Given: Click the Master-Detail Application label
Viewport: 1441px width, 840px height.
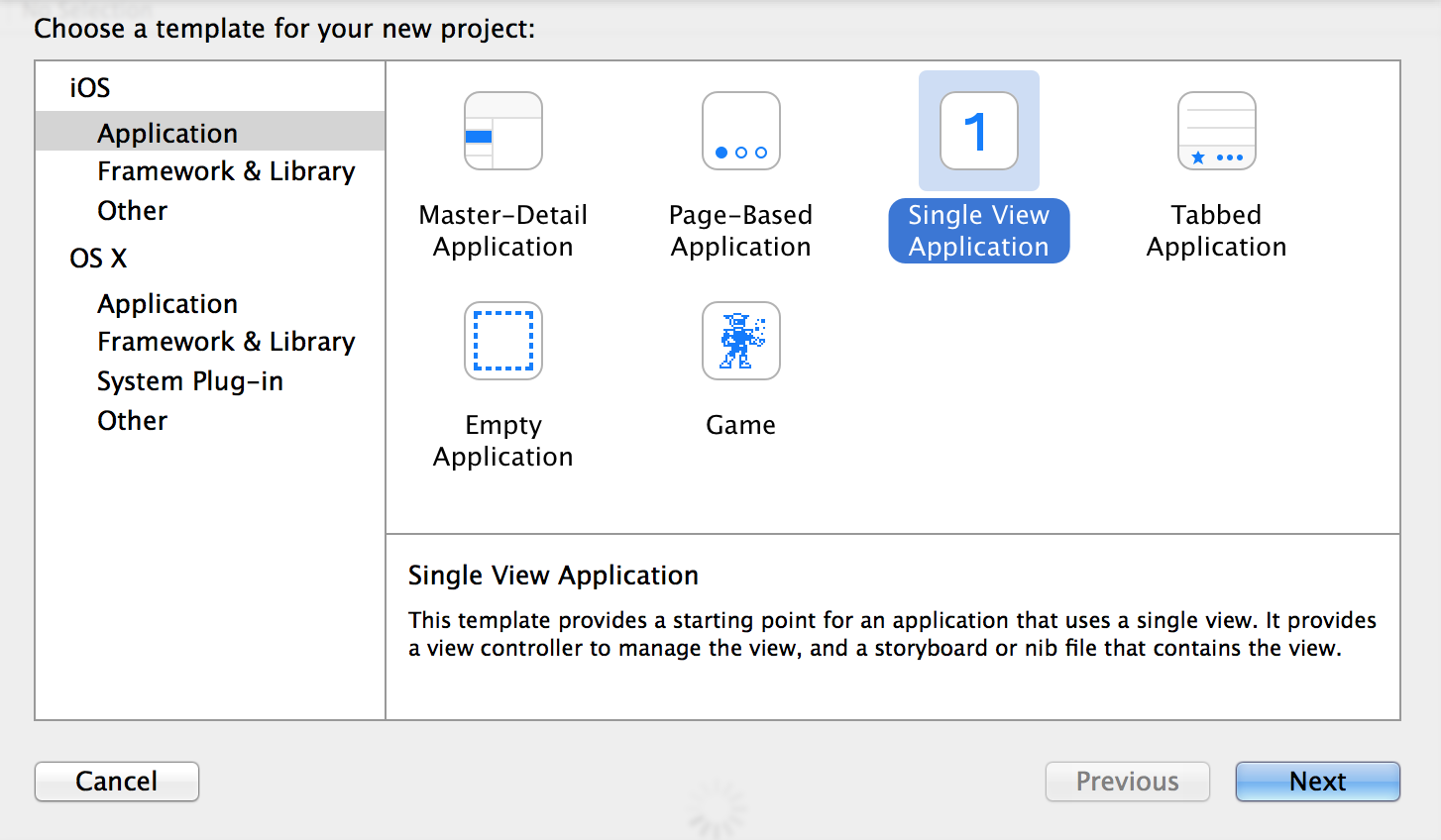Looking at the screenshot, I should point(503,231).
